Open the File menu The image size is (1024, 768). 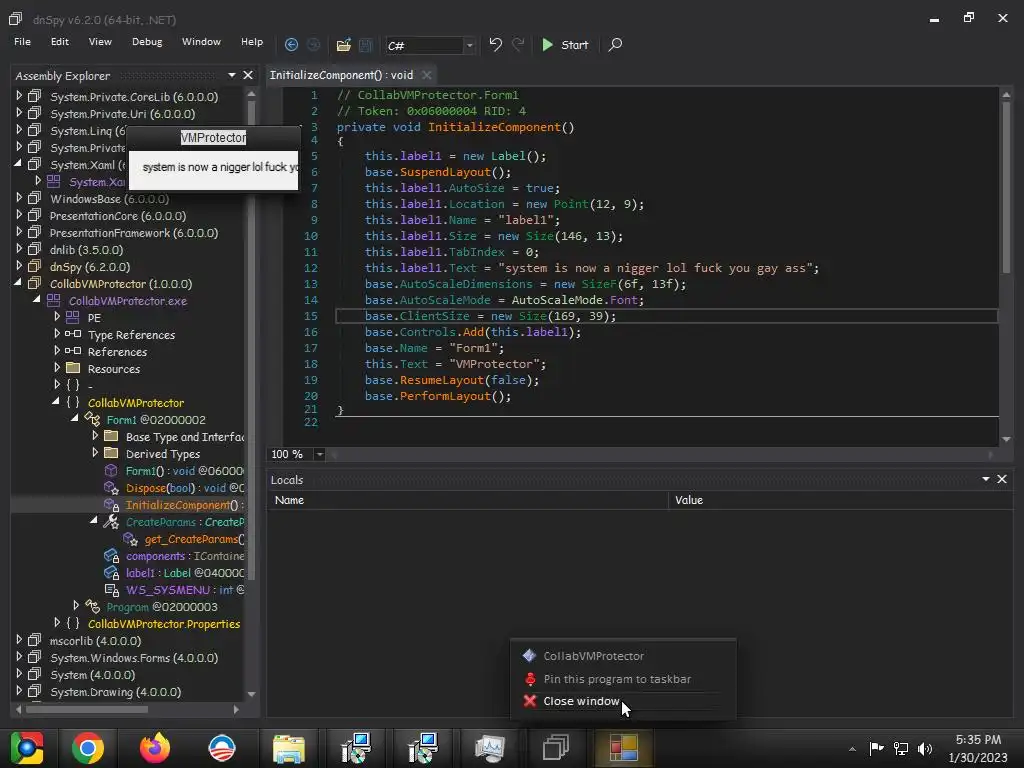click(22, 41)
